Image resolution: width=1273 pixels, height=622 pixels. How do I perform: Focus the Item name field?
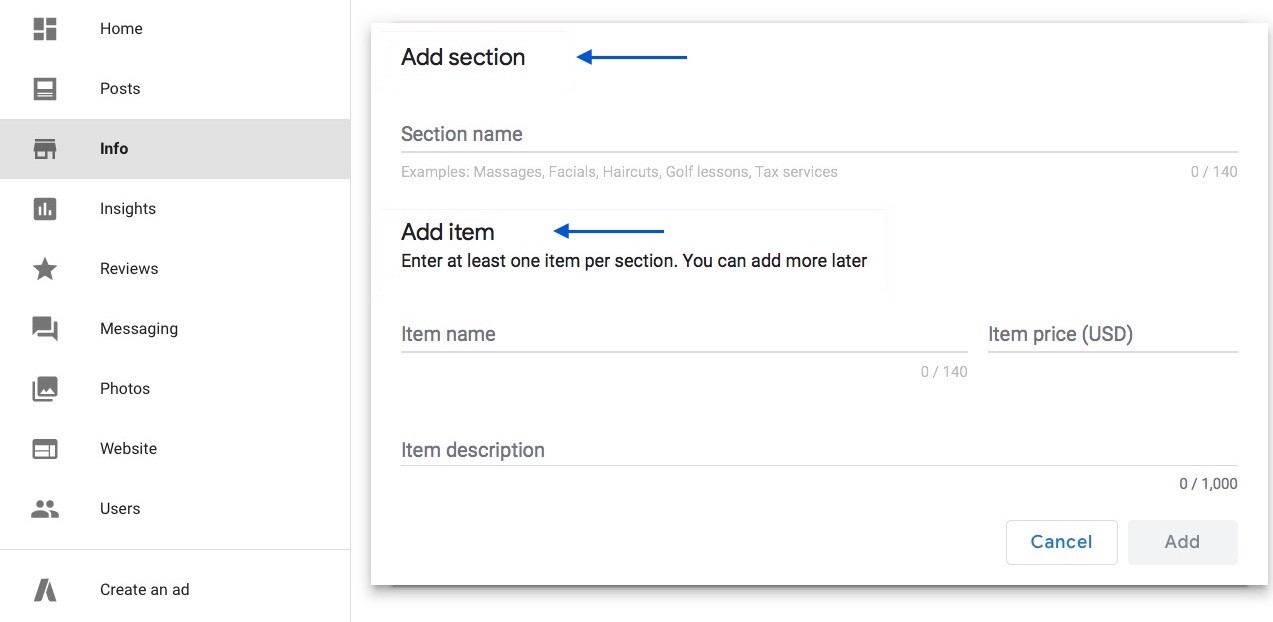tap(684, 335)
